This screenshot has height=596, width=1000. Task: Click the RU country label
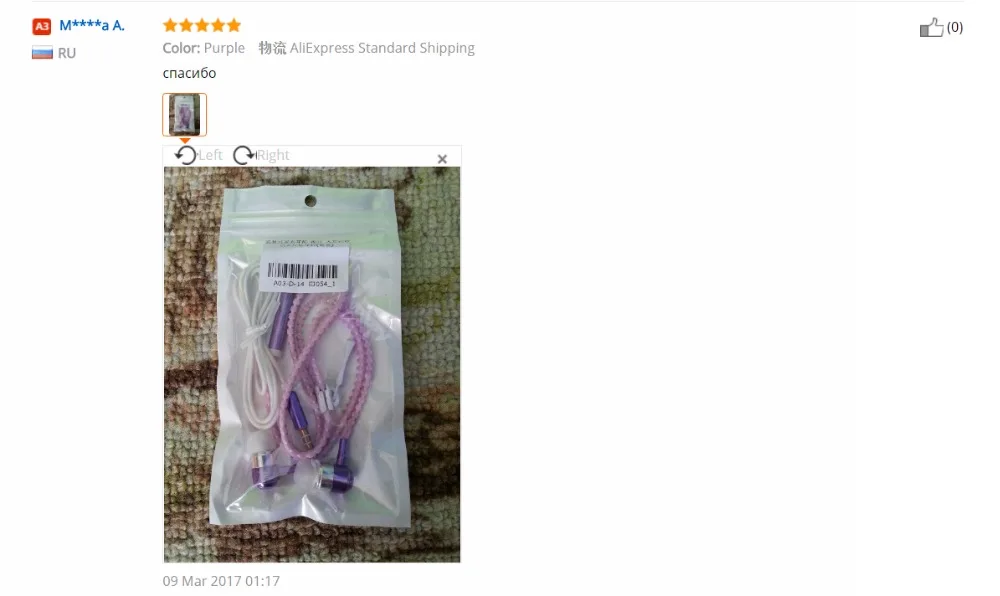[x=67, y=54]
